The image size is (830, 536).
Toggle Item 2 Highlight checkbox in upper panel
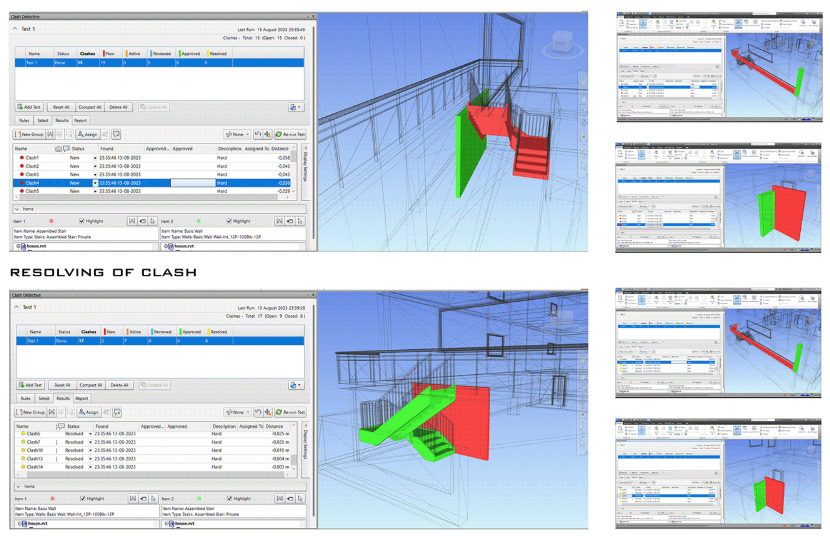tap(230, 221)
